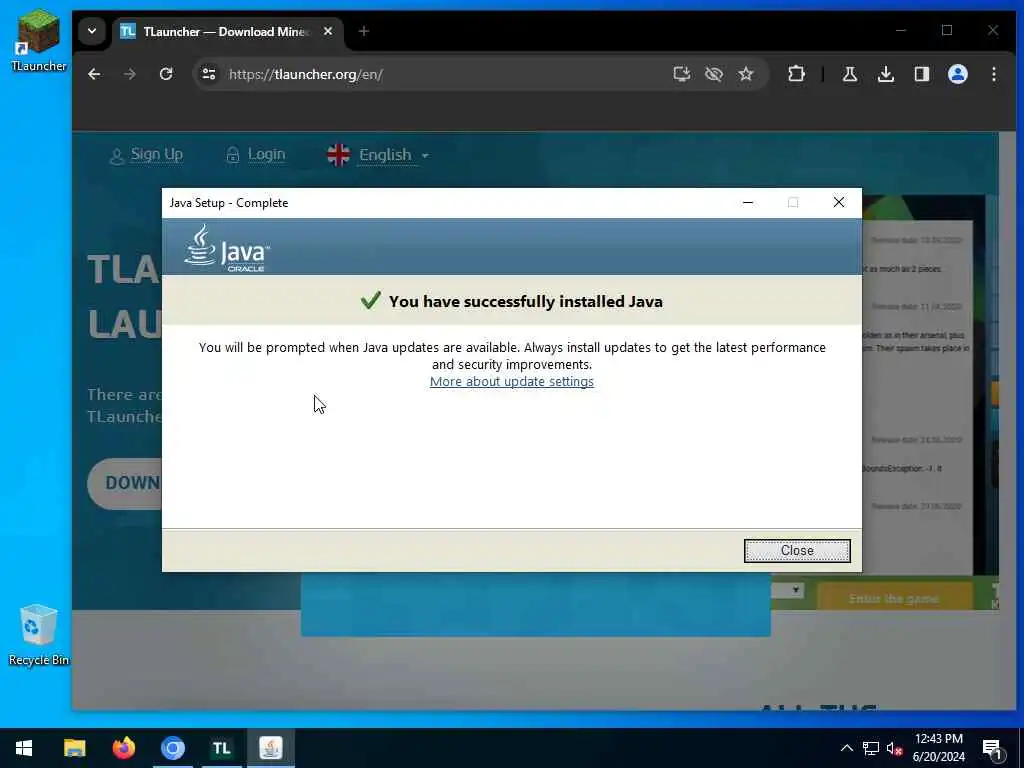Open the browser profile avatar
This screenshot has height=768, width=1024.
tap(957, 74)
